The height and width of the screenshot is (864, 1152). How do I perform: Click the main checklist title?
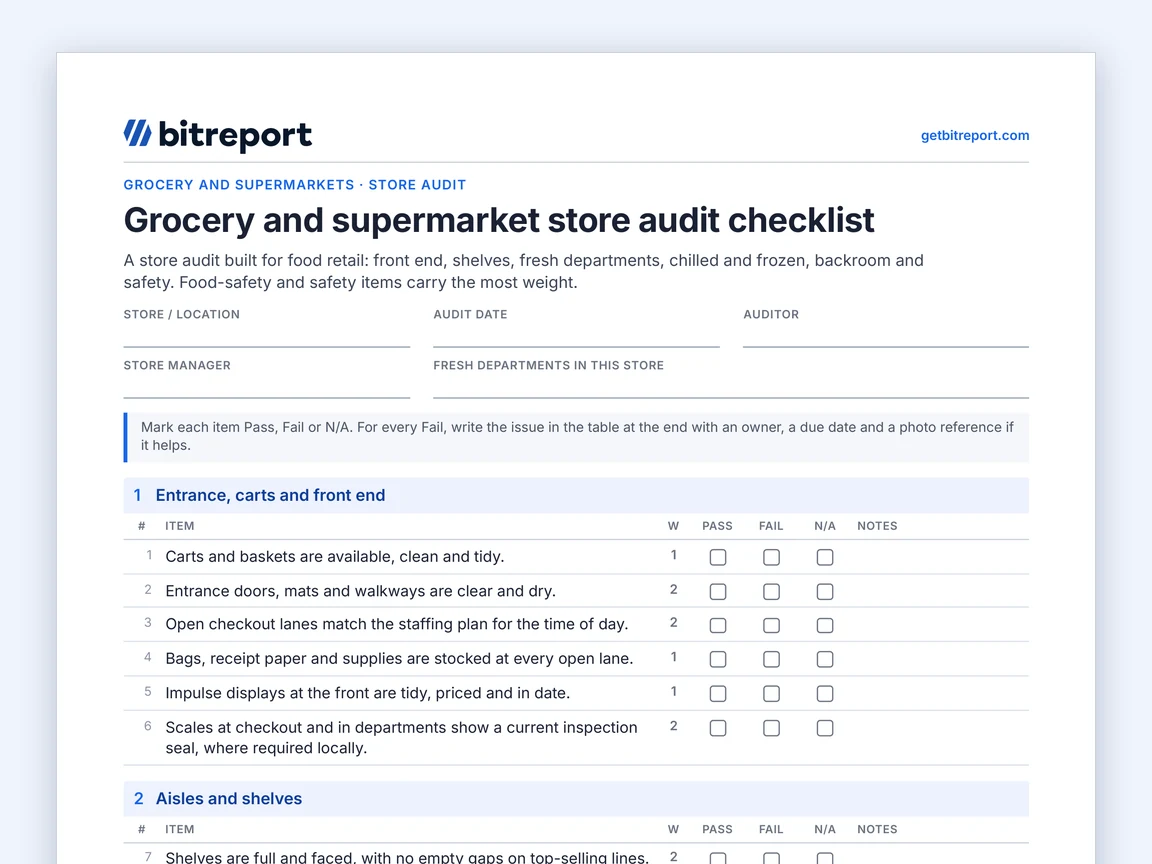[499, 220]
